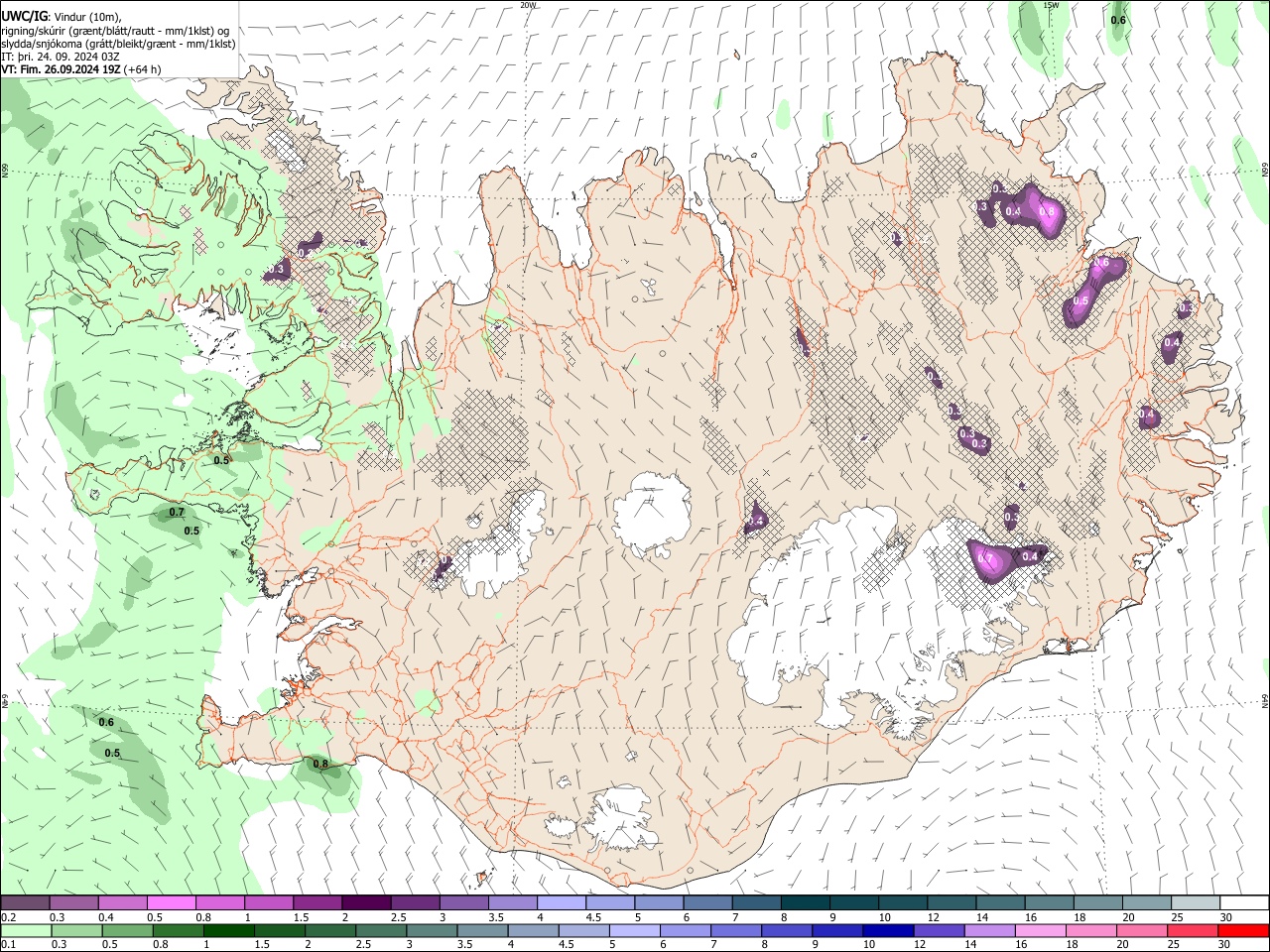Click the green '0.7' rainfall value offshore

177,512
